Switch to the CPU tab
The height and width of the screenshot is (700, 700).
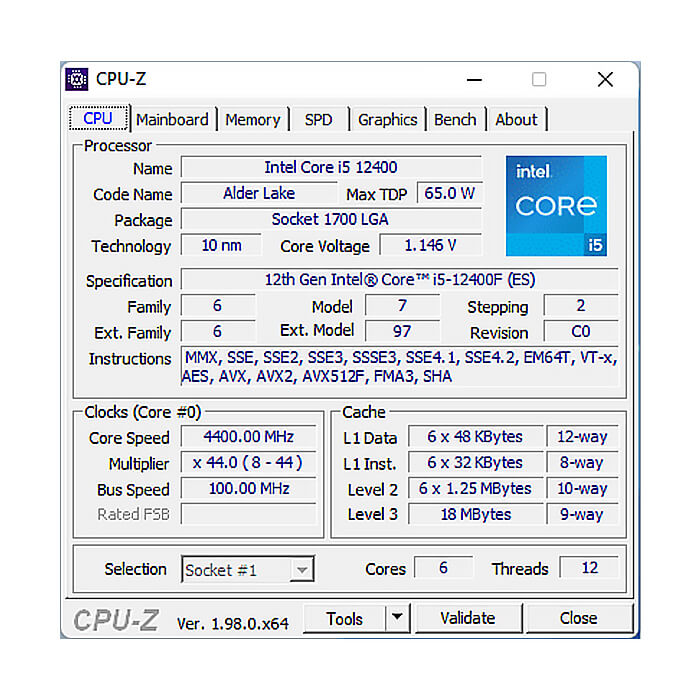click(x=98, y=119)
